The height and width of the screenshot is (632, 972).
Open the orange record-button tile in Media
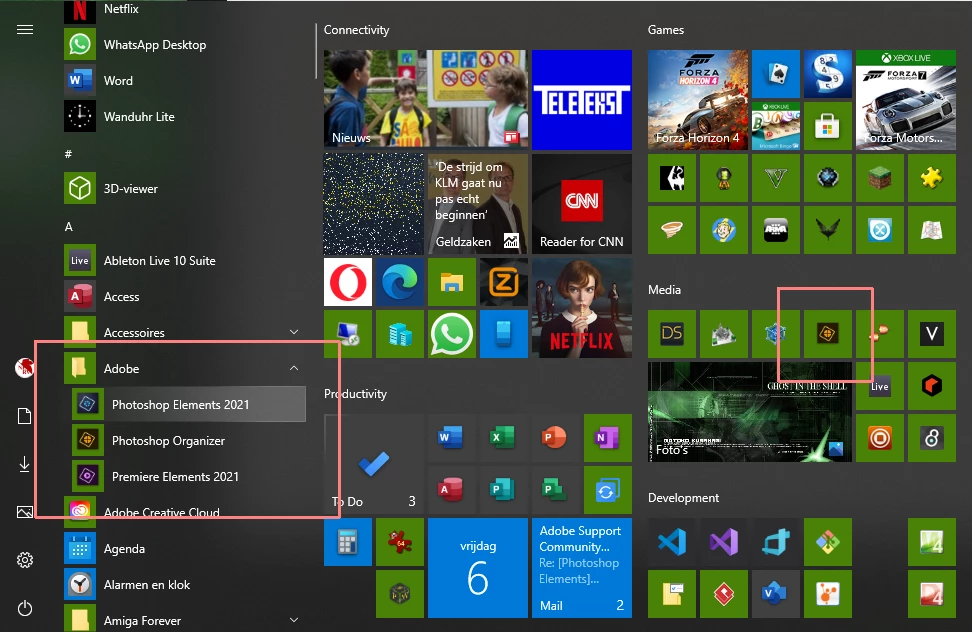tap(880, 438)
